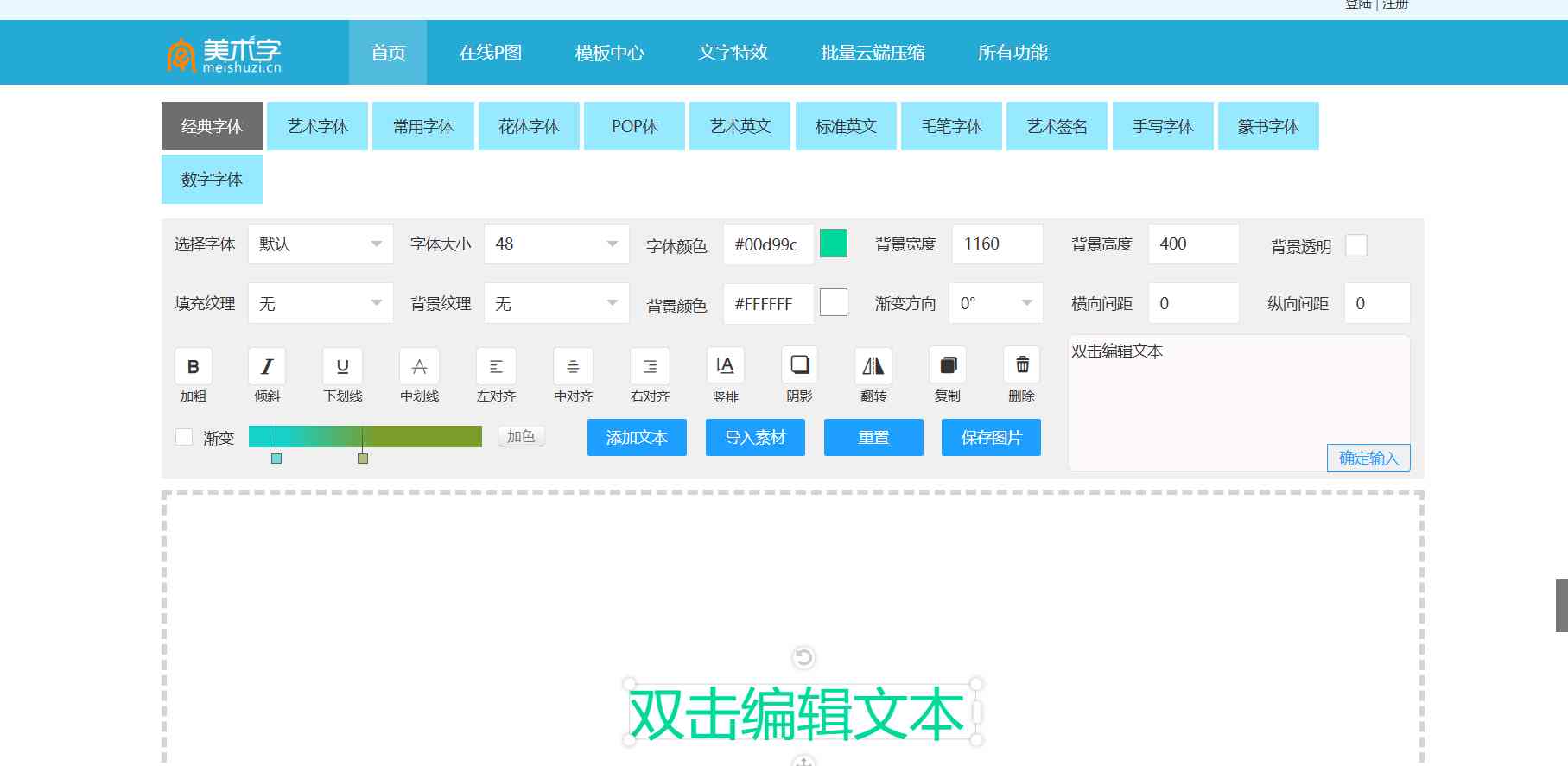Select the 标准英文 category tab
The image size is (1568, 766).
click(x=846, y=126)
